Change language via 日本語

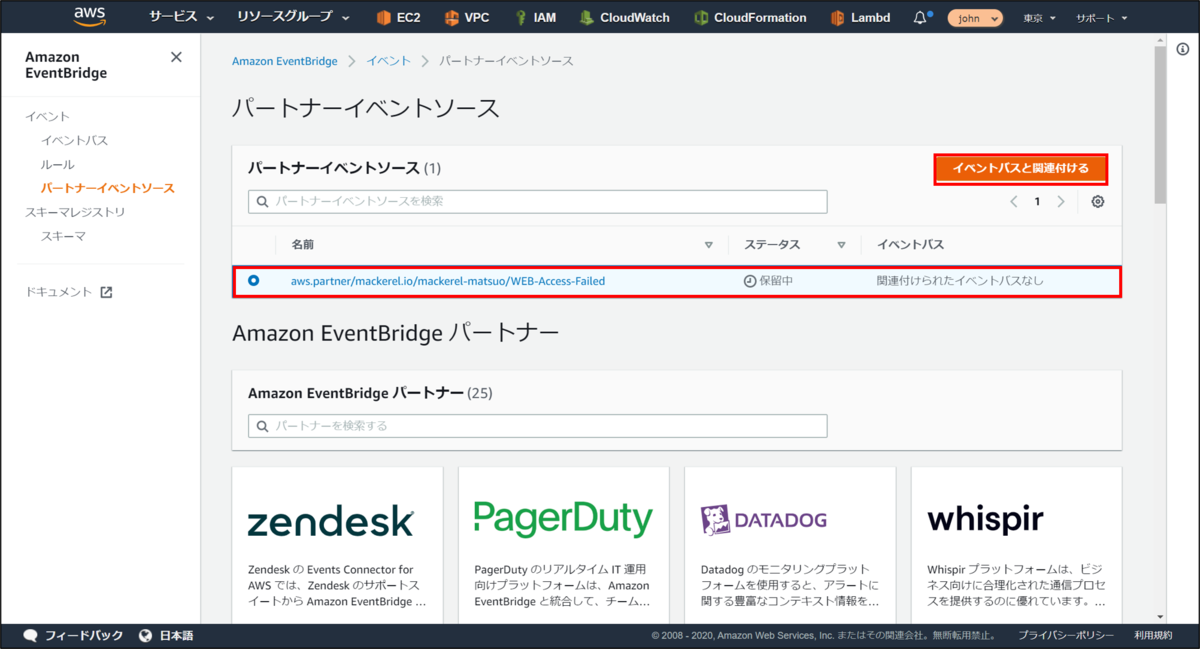(x=166, y=636)
